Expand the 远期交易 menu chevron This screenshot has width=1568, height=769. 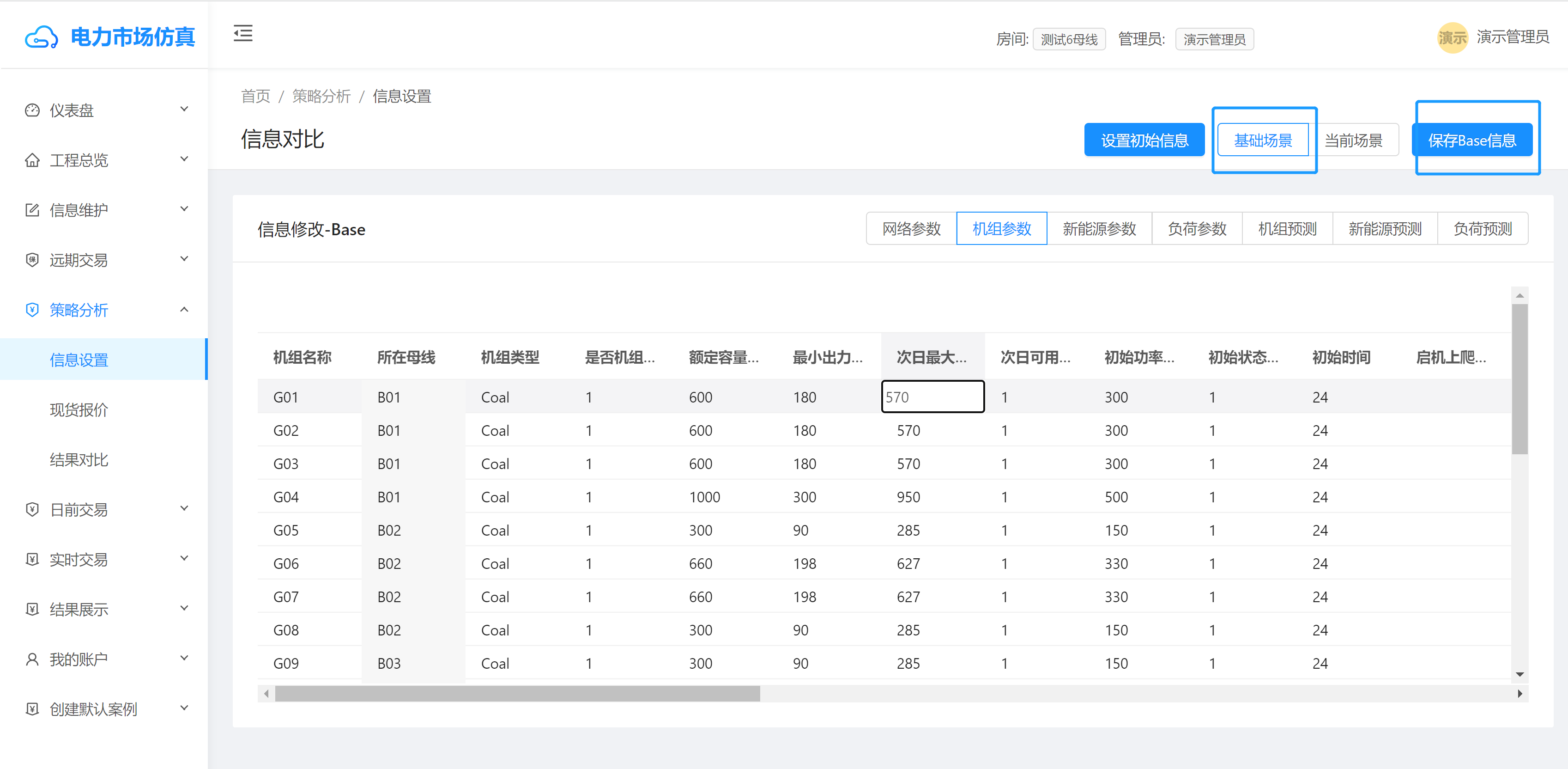pos(184,259)
